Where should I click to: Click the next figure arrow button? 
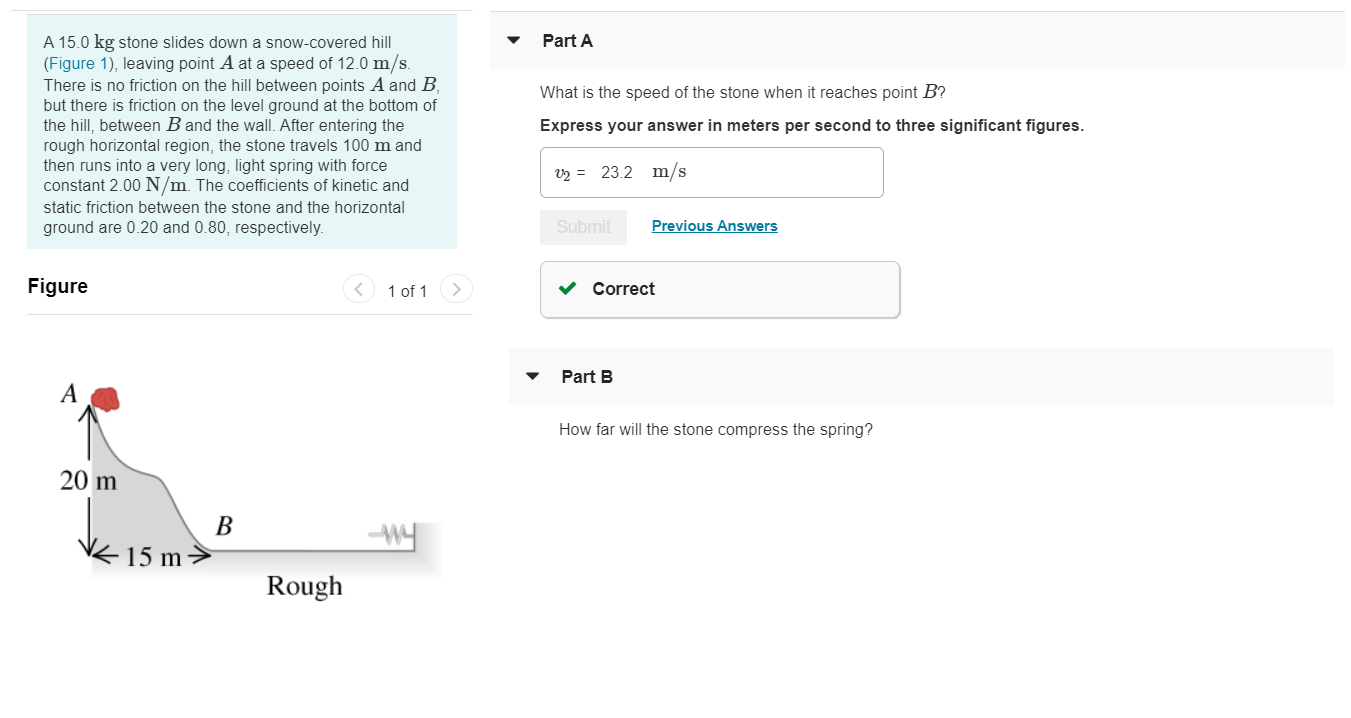[456, 289]
